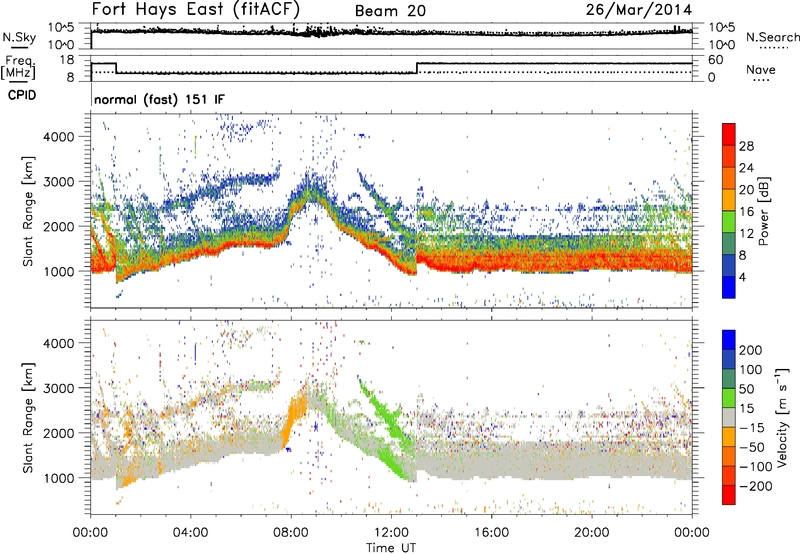The width and height of the screenshot is (800, 554).
Task: Click the '1000' tick in the power panel
Action: [59, 271]
